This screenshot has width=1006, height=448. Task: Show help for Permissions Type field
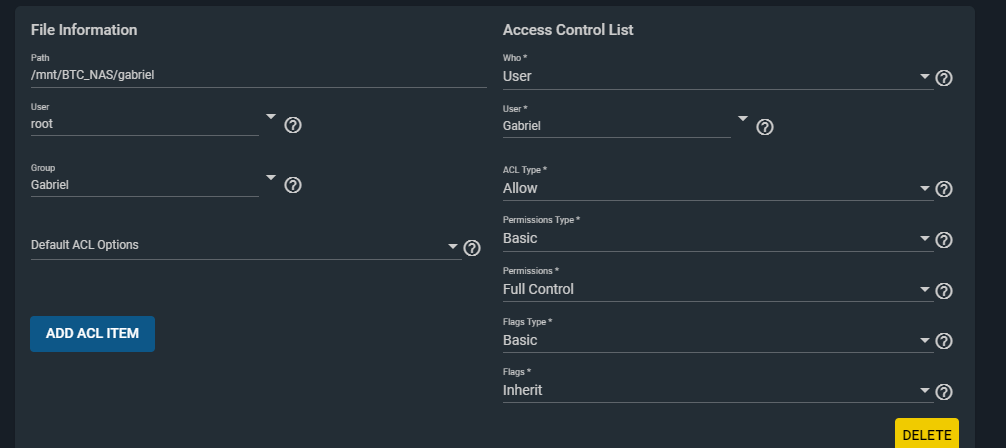pyautogui.click(x=943, y=240)
